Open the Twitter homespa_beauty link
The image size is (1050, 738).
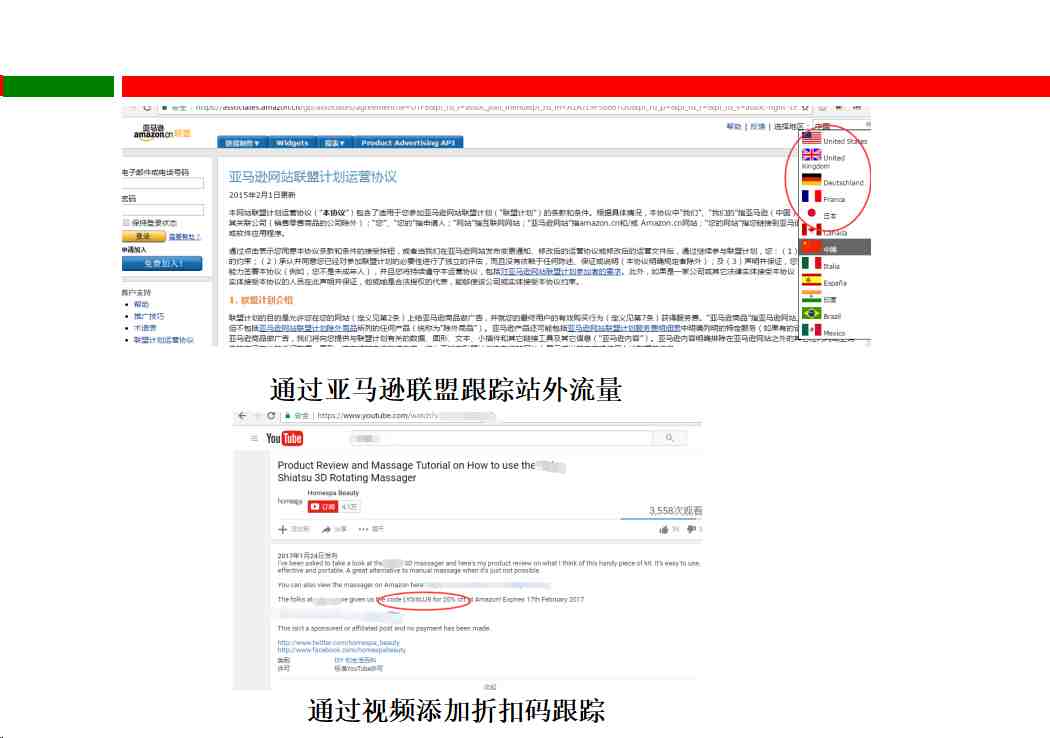coord(338,642)
